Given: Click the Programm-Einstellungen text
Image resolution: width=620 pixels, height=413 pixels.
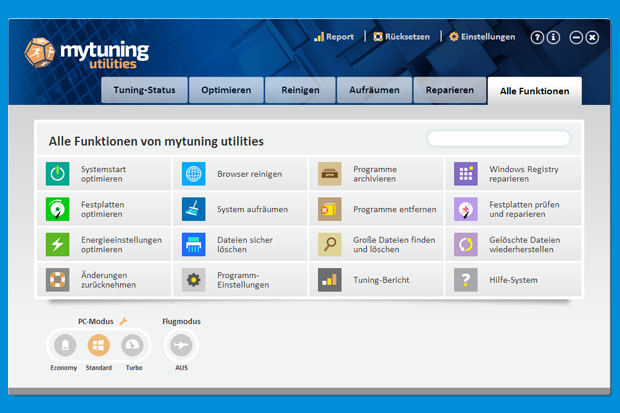Looking at the screenshot, I should pos(243,280).
